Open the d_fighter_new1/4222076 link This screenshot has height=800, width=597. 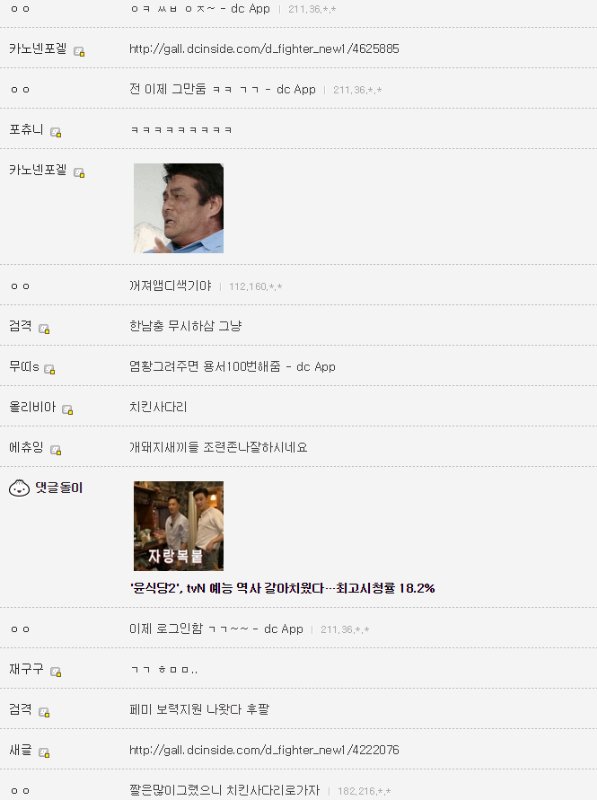point(264,750)
